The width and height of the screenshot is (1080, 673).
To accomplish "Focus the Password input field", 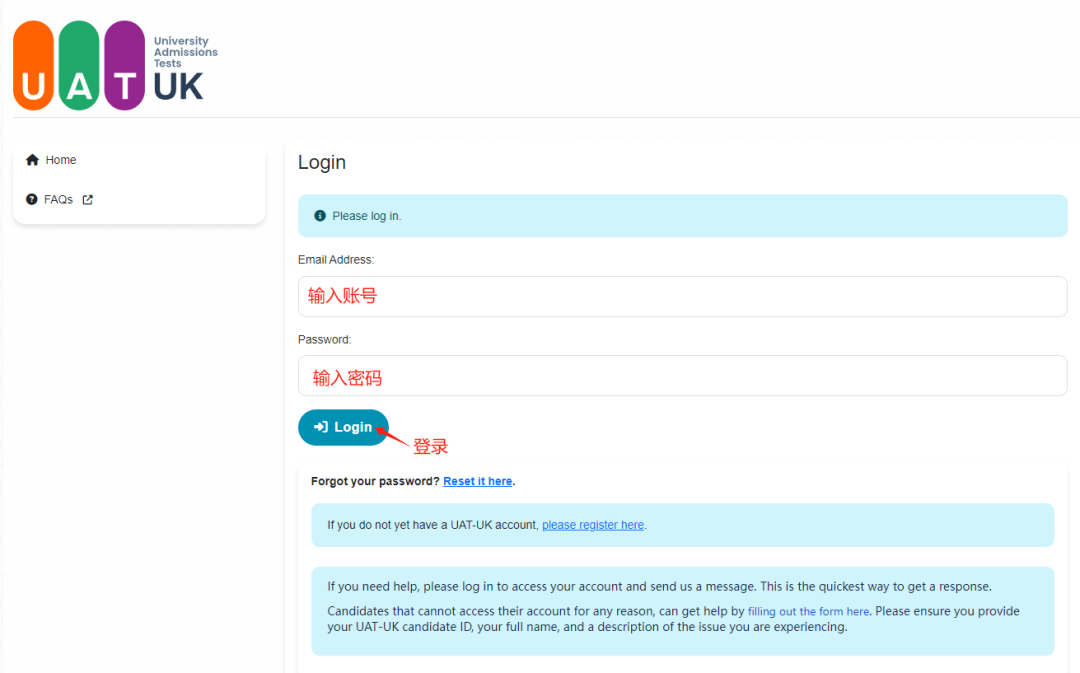I will click(x=682, y=377).
